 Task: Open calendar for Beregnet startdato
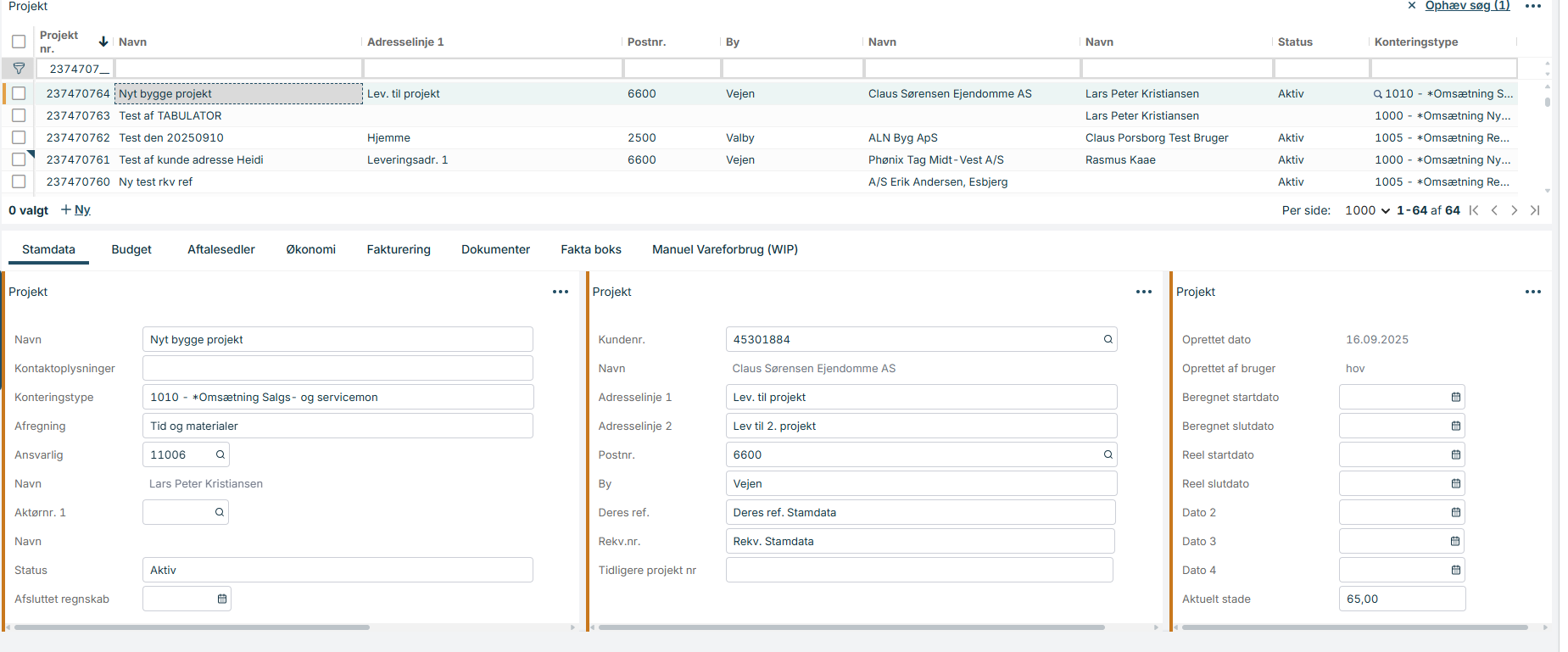[1455, 397]
